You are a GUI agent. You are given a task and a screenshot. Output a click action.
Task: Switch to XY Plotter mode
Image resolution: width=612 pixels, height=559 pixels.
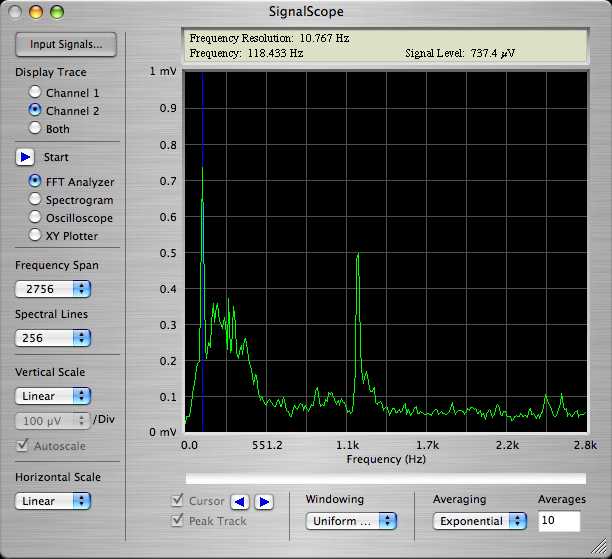coord(36,236)
